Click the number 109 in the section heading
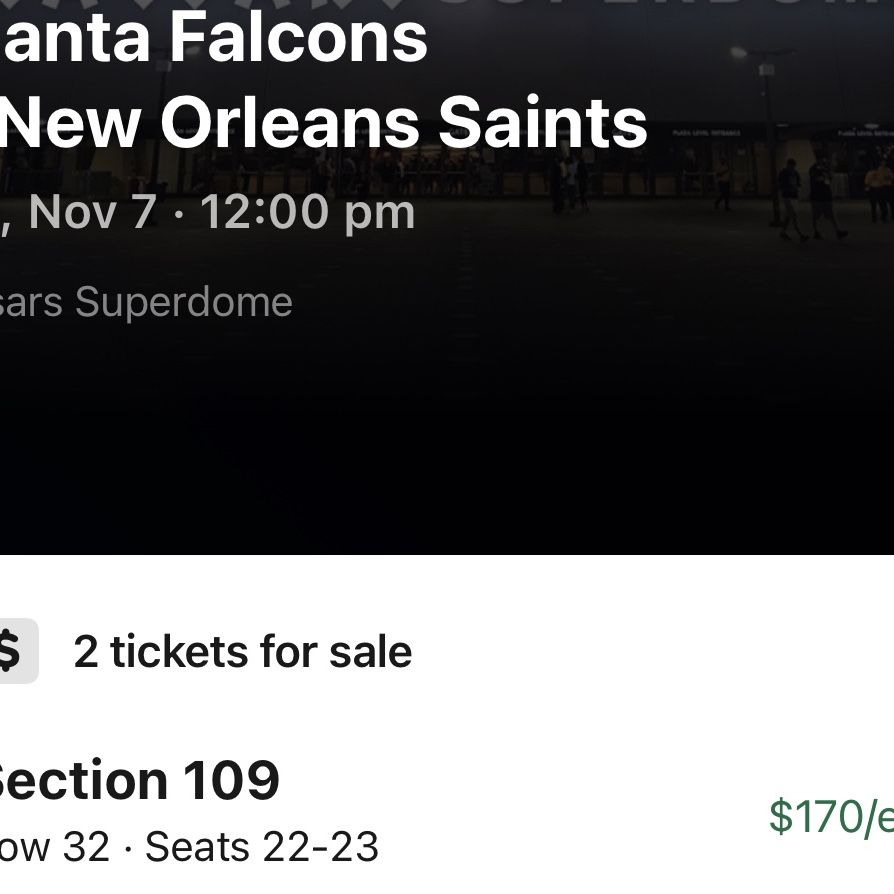 pos(231,780)
